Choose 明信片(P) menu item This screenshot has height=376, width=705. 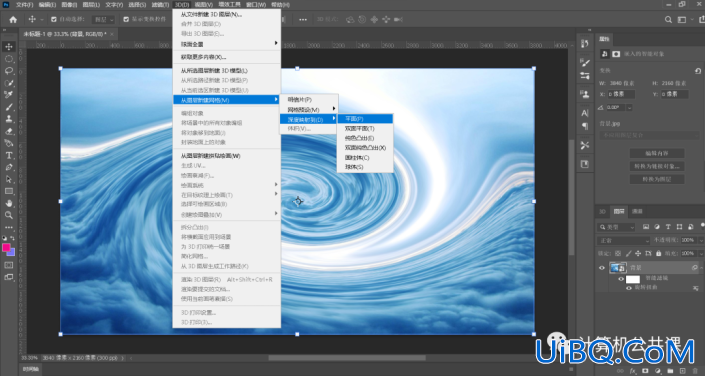click(309, 99)
